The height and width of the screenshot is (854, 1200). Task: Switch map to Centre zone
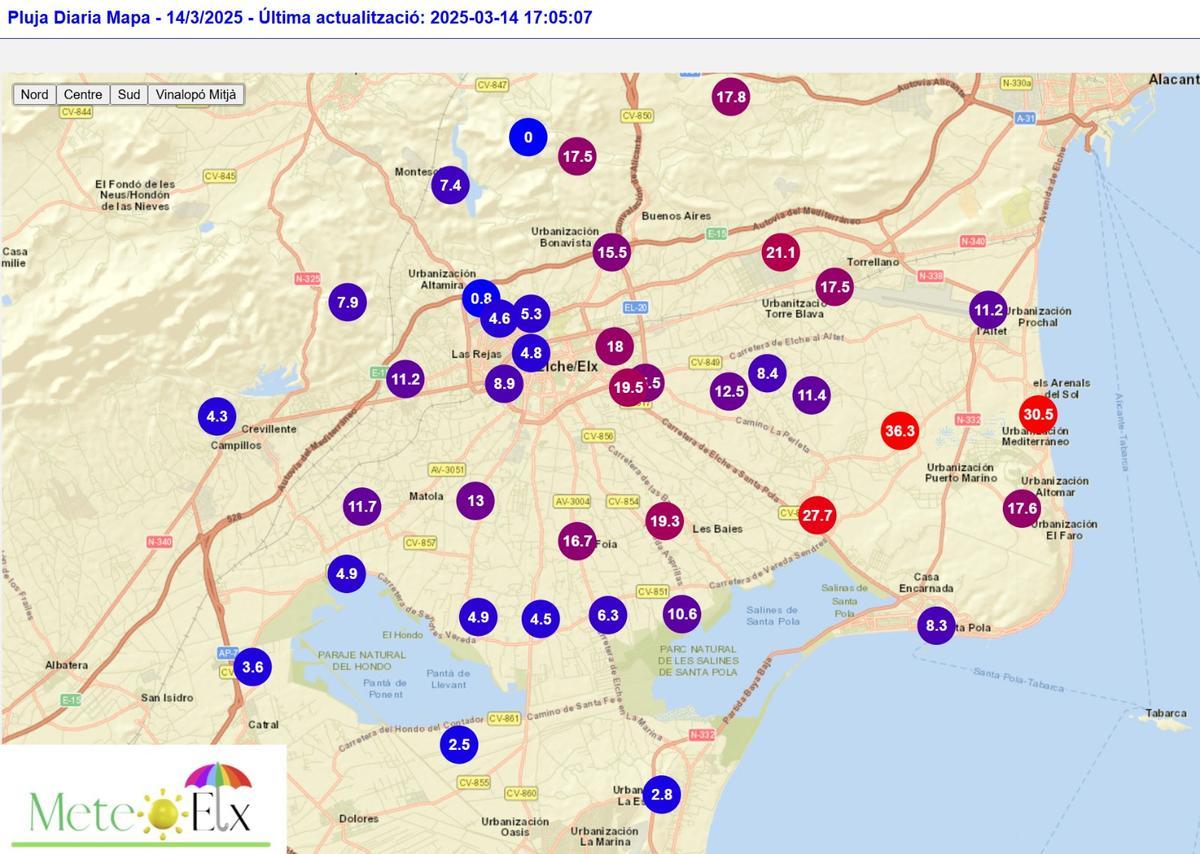(83, 95)
